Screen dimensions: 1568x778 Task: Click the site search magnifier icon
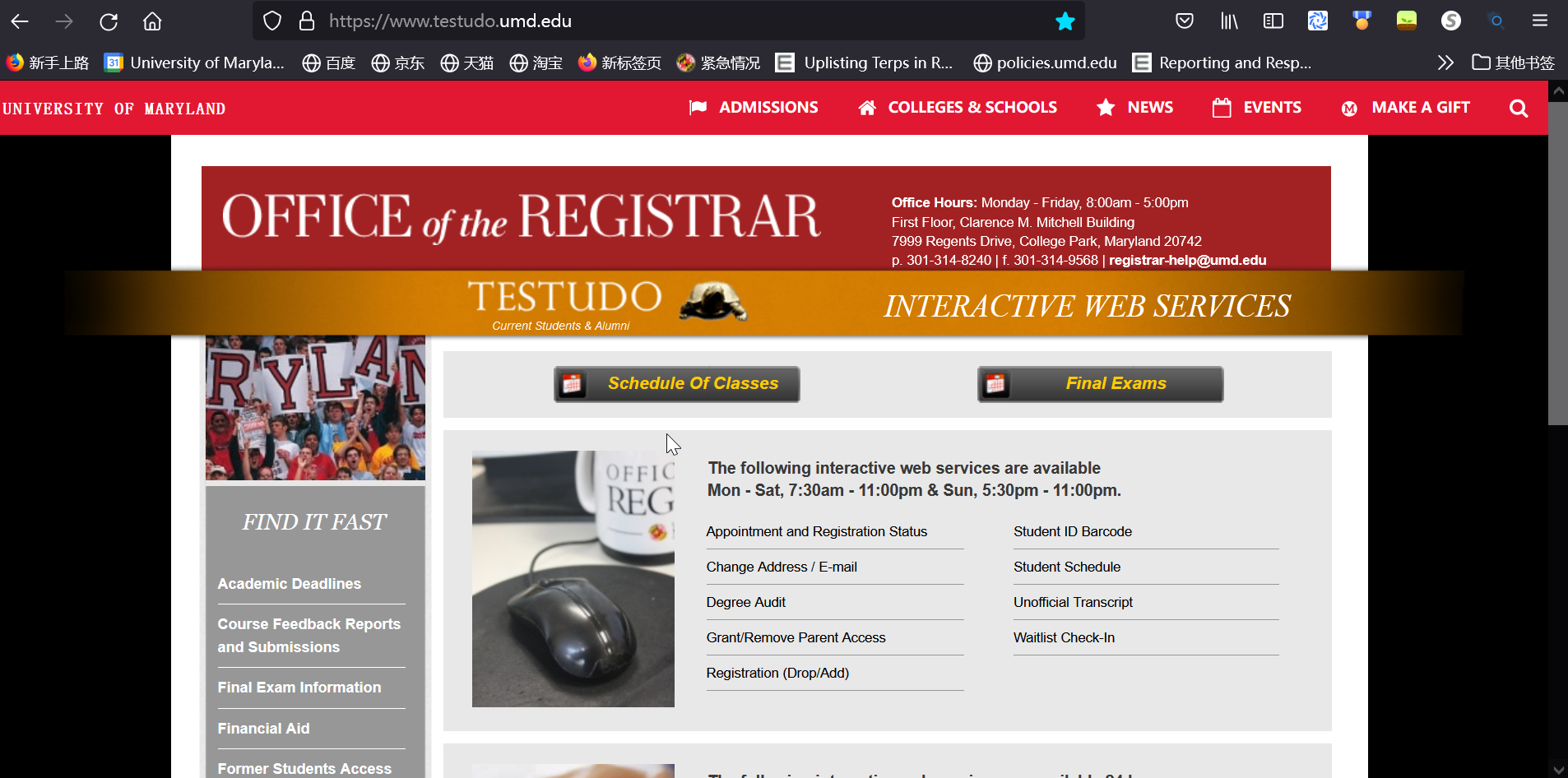tap(1518, 109)
